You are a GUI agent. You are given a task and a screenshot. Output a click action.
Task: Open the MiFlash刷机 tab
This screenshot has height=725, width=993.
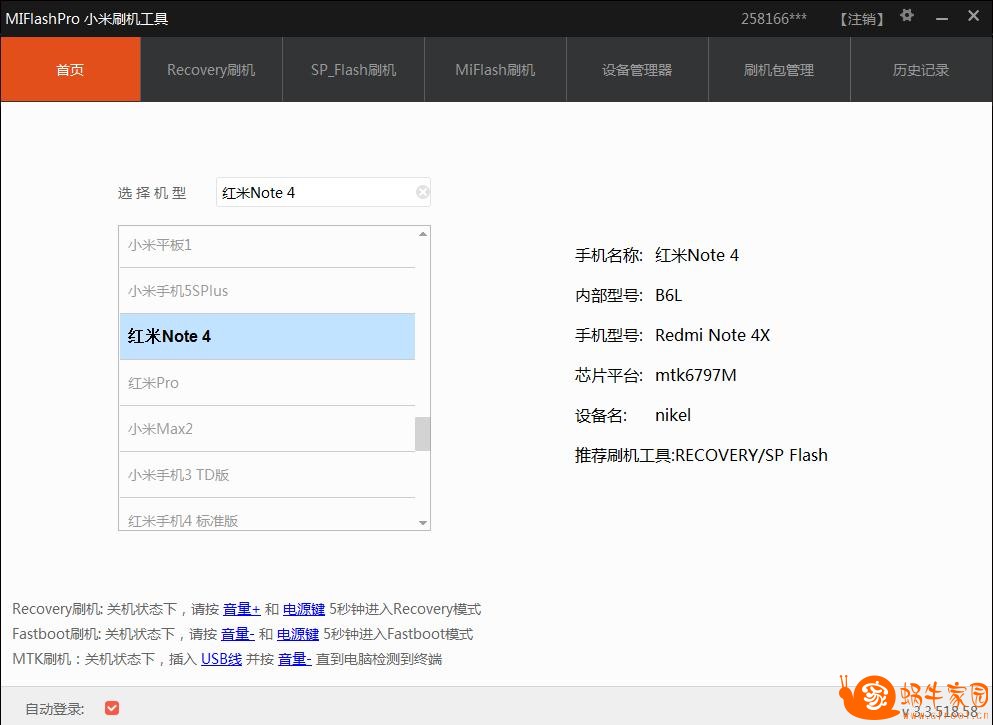pos(495,69)
